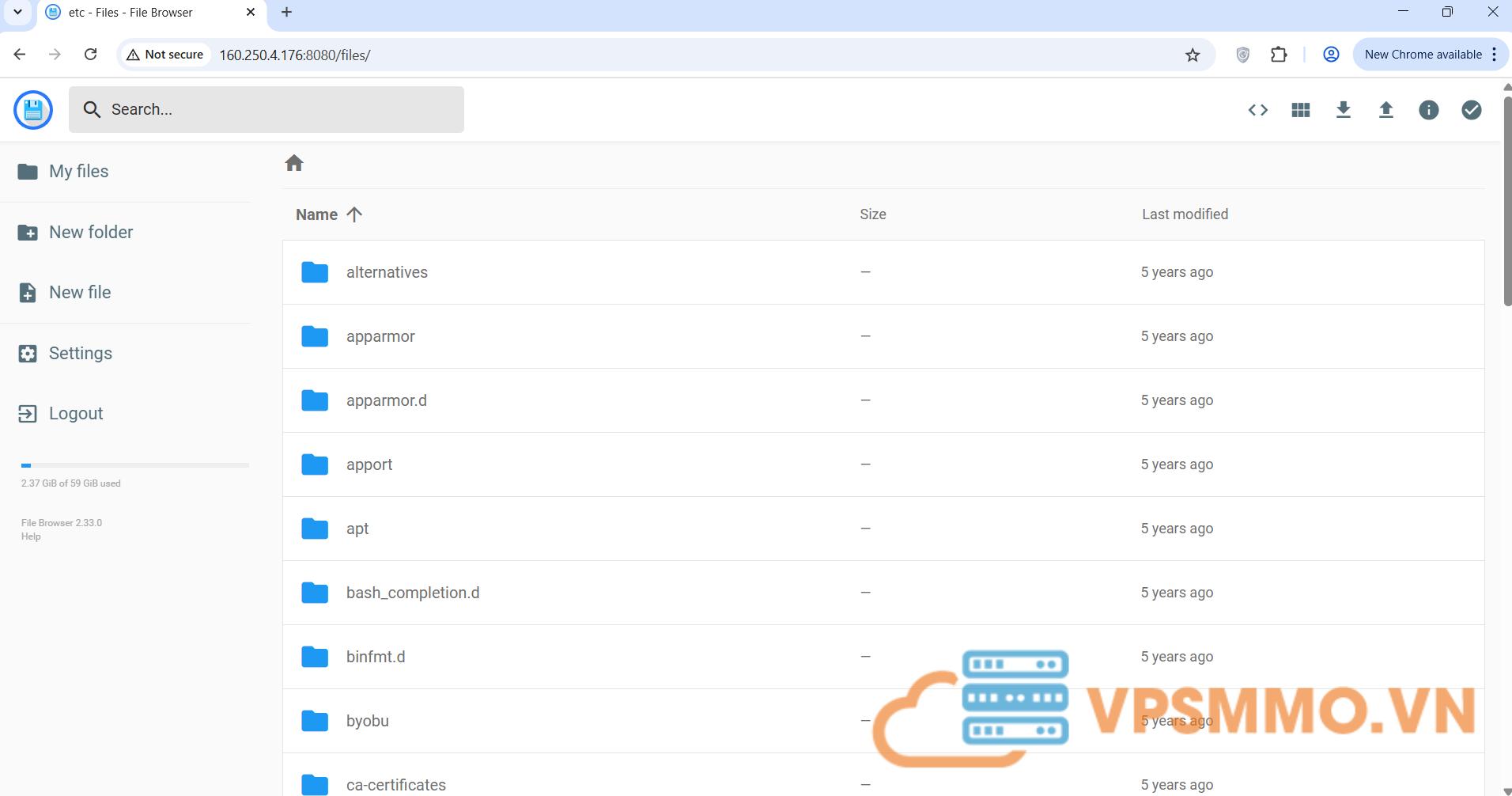This screenshot has height=796, width=1512.
Task: Open My files in sidebar
Action: 78,172
